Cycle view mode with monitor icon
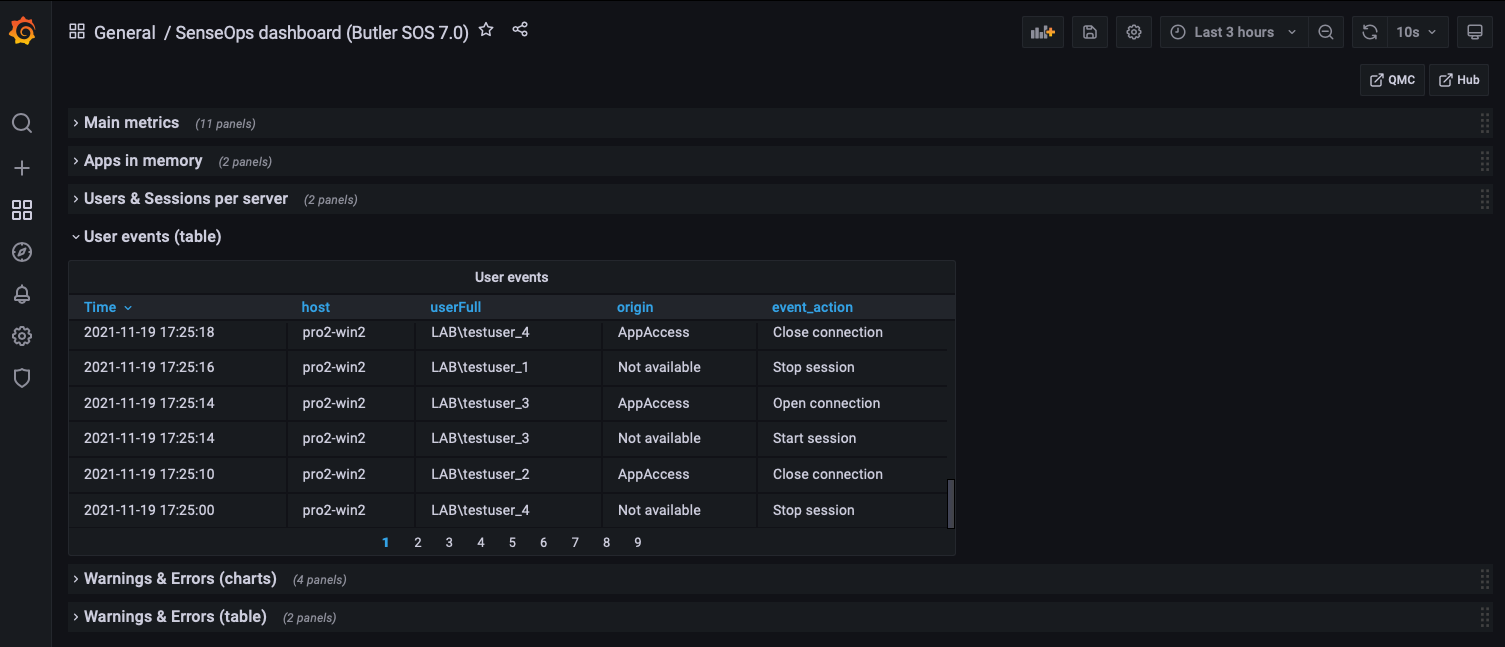 (1474, 32)
